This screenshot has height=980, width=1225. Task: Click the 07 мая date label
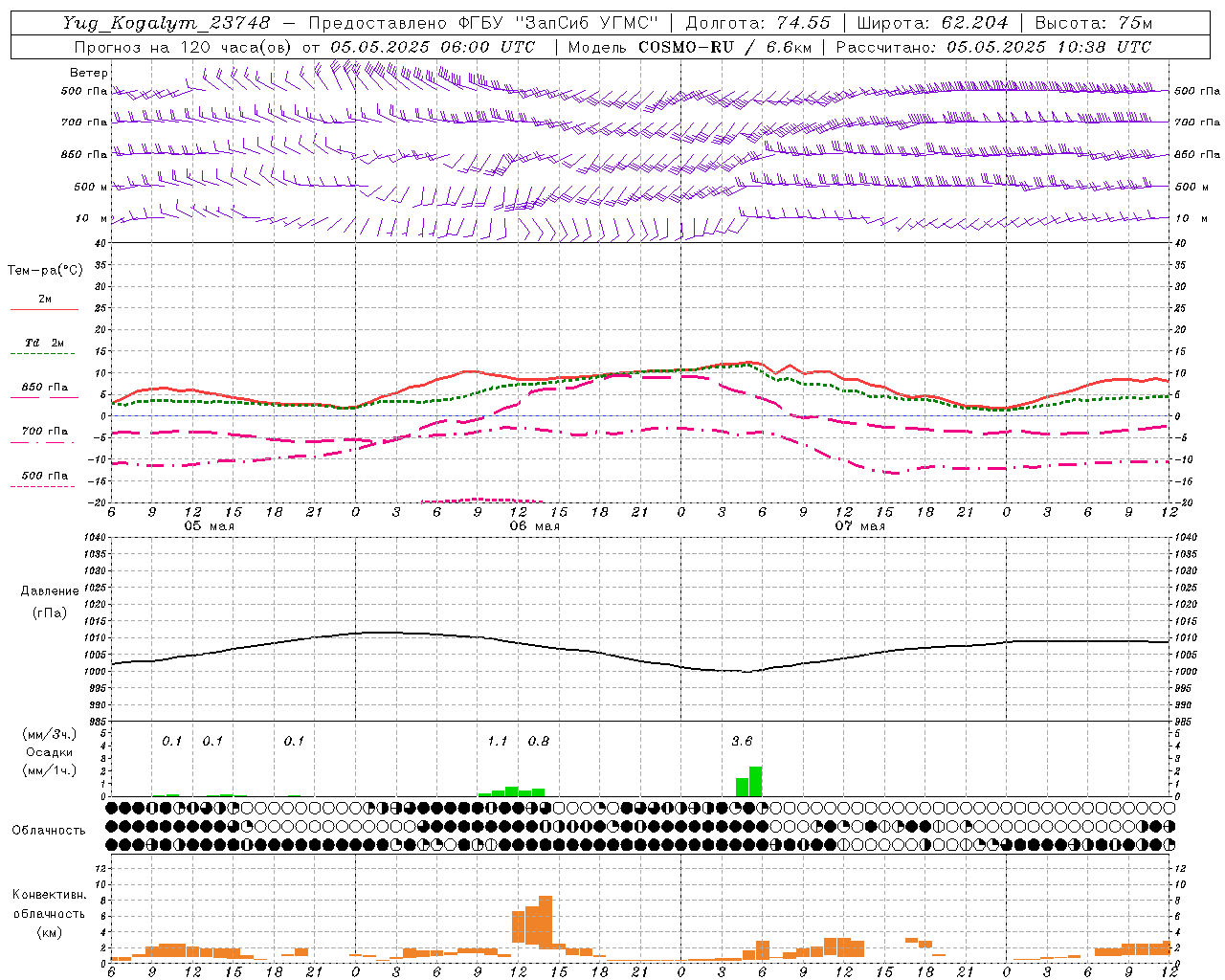pos(860,526)
